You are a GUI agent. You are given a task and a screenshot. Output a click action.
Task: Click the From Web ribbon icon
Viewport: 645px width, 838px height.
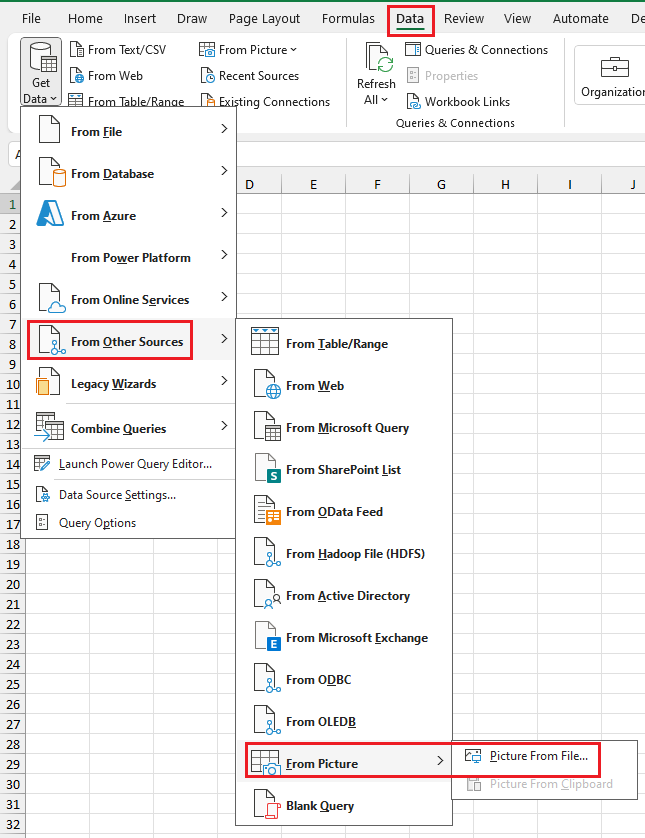[x=77, y=75]
